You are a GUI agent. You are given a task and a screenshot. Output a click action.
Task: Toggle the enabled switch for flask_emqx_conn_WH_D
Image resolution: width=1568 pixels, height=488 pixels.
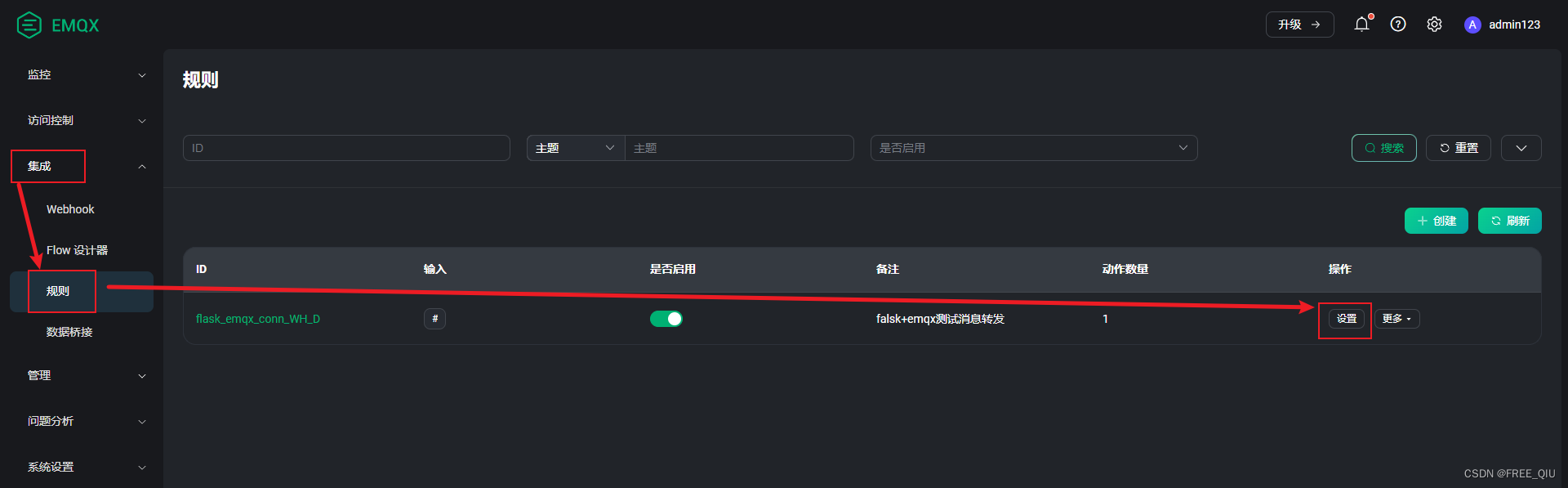(666, 319)
